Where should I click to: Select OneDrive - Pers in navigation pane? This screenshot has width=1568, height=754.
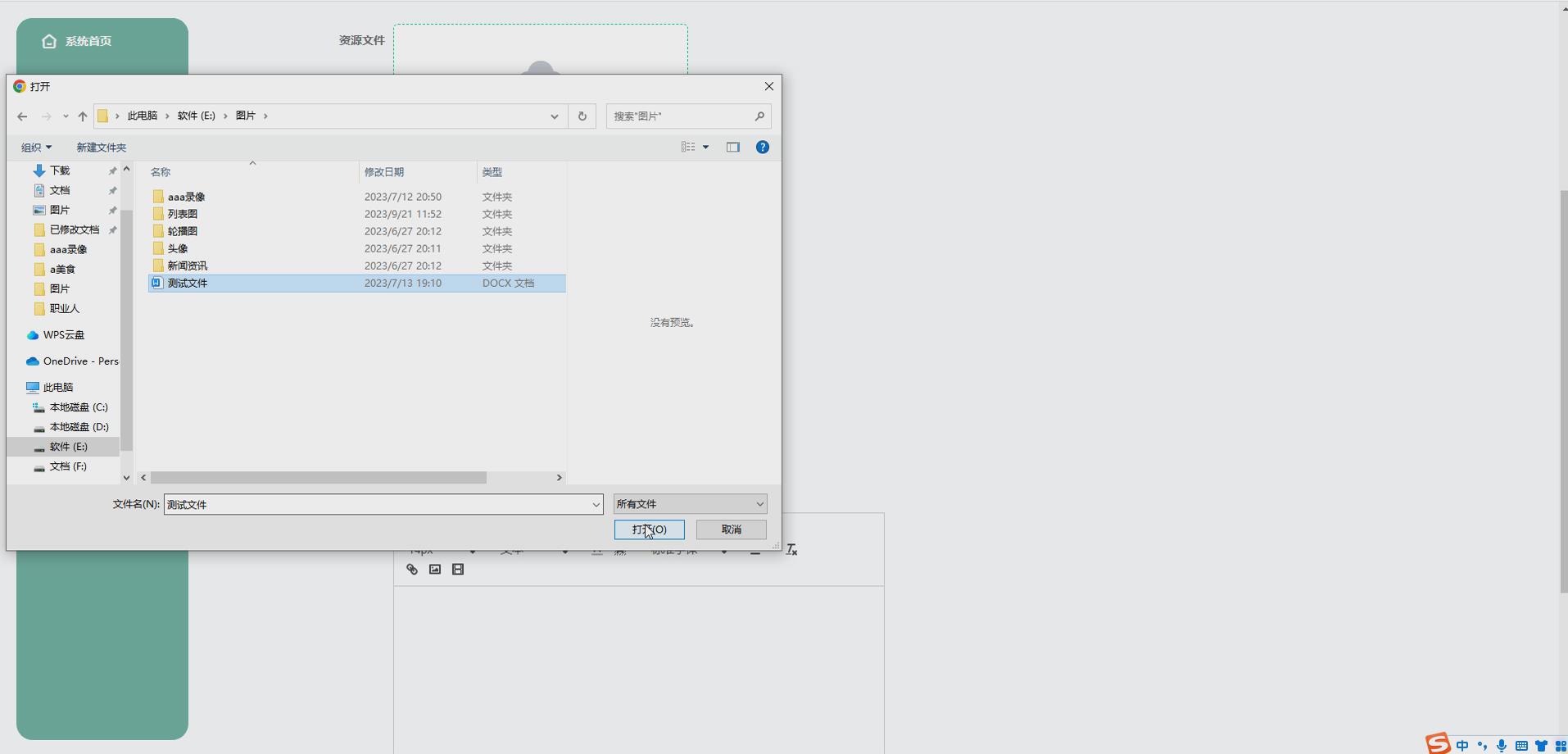80,361
